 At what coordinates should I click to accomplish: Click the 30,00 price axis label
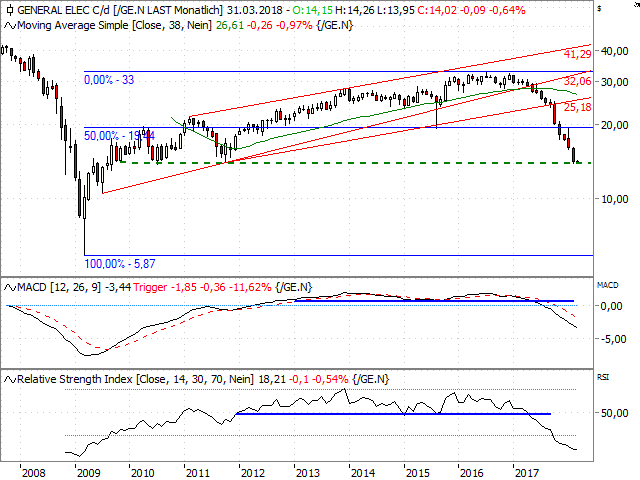pyautogui.click(x=614, y=82)
